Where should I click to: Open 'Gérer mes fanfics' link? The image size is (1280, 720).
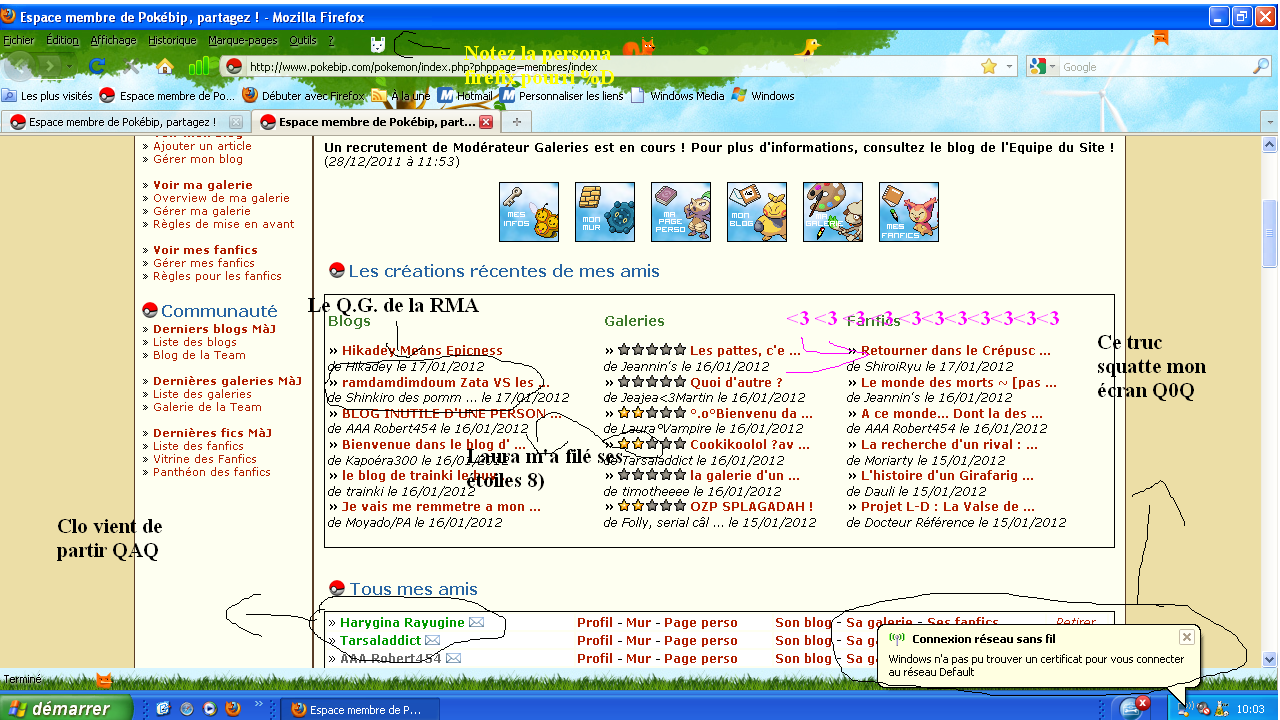coord(204,263)
